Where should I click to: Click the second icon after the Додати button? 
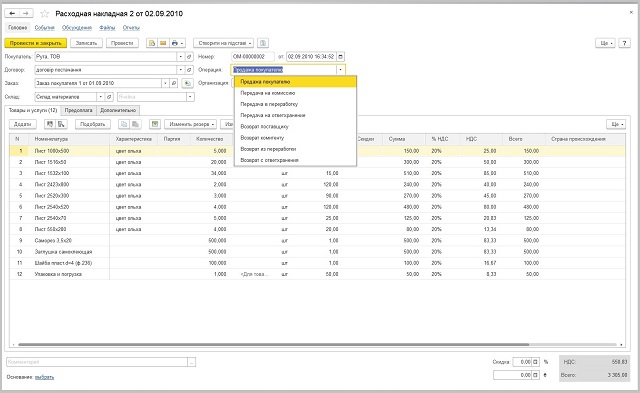[x=62, y=124]
